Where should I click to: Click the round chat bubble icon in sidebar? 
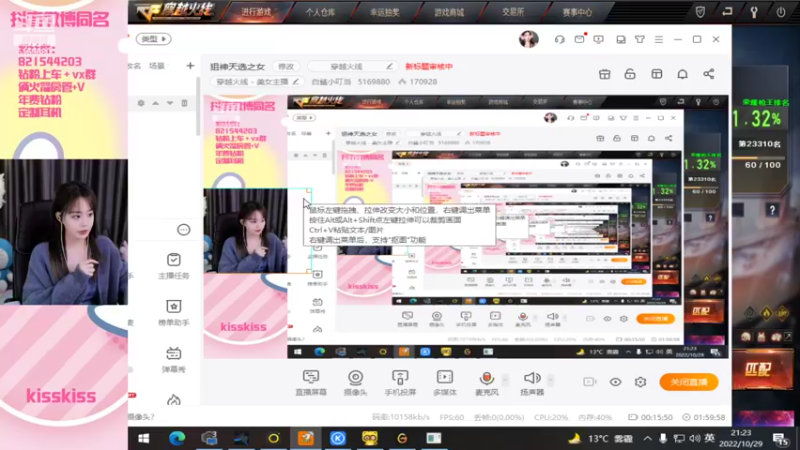(184, 230)
